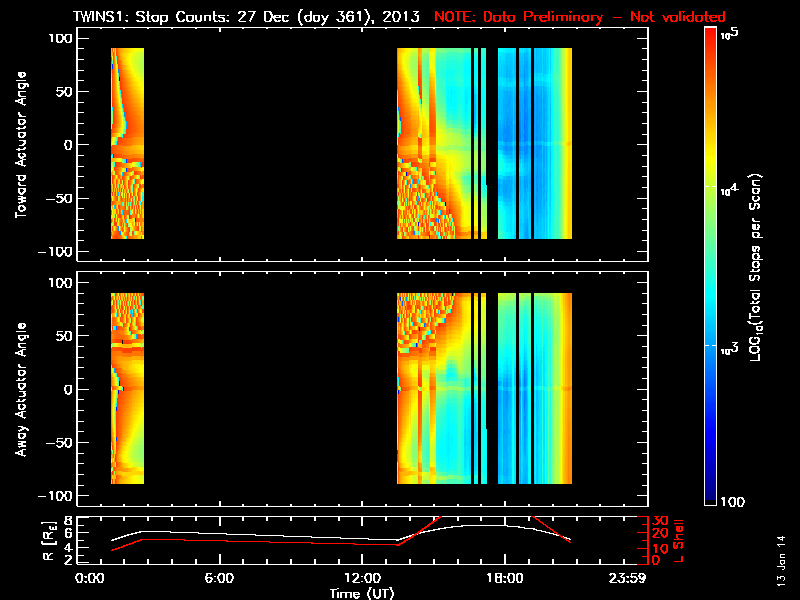Click the "8" tick on the R axis
This screenshot has width=800, height=600.
click(x=68, y=520)
